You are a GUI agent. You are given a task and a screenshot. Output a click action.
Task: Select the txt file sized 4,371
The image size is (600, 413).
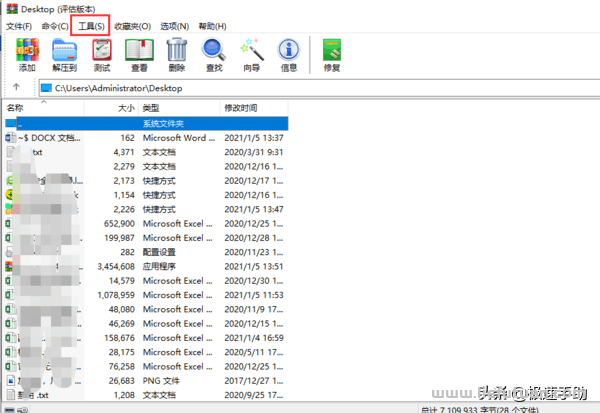point(147,152)
